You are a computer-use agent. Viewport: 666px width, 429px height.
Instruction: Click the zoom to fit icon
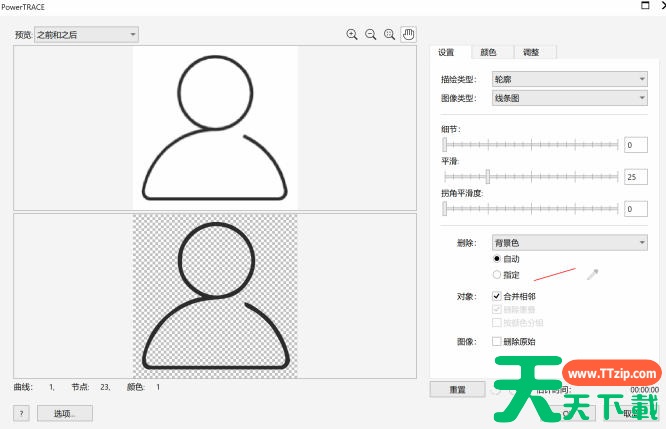389,34
